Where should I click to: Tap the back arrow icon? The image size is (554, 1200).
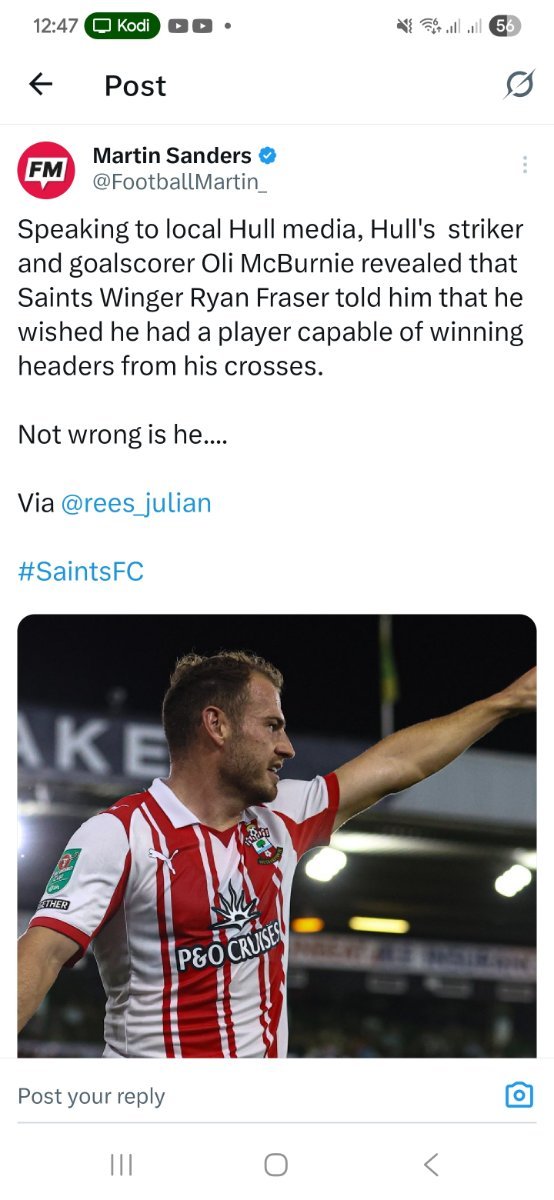(40, 85)
